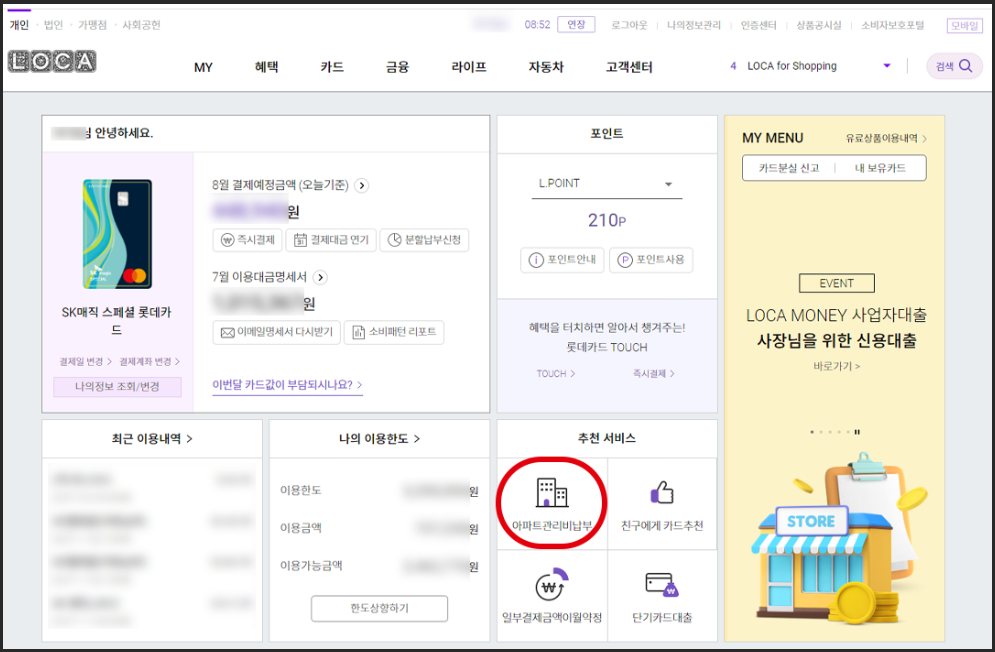
Task: Click the LOCA logo
Action: [52, 62]
